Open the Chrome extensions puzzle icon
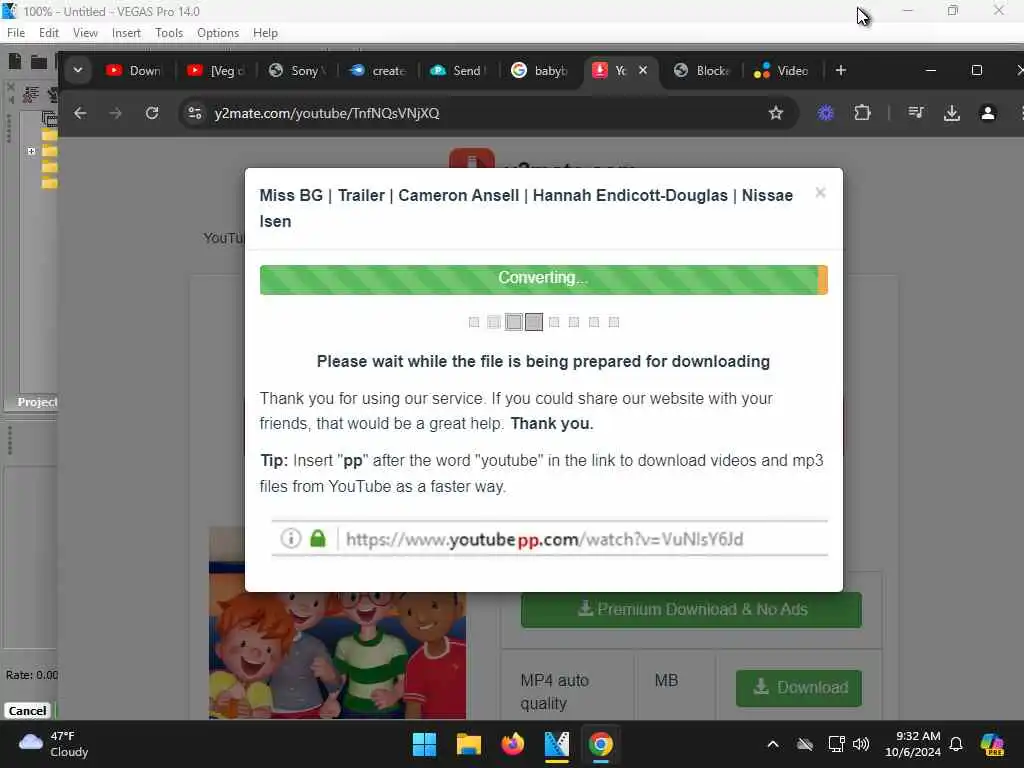Viewport: 1024px width, 768px height. [862, 113]
